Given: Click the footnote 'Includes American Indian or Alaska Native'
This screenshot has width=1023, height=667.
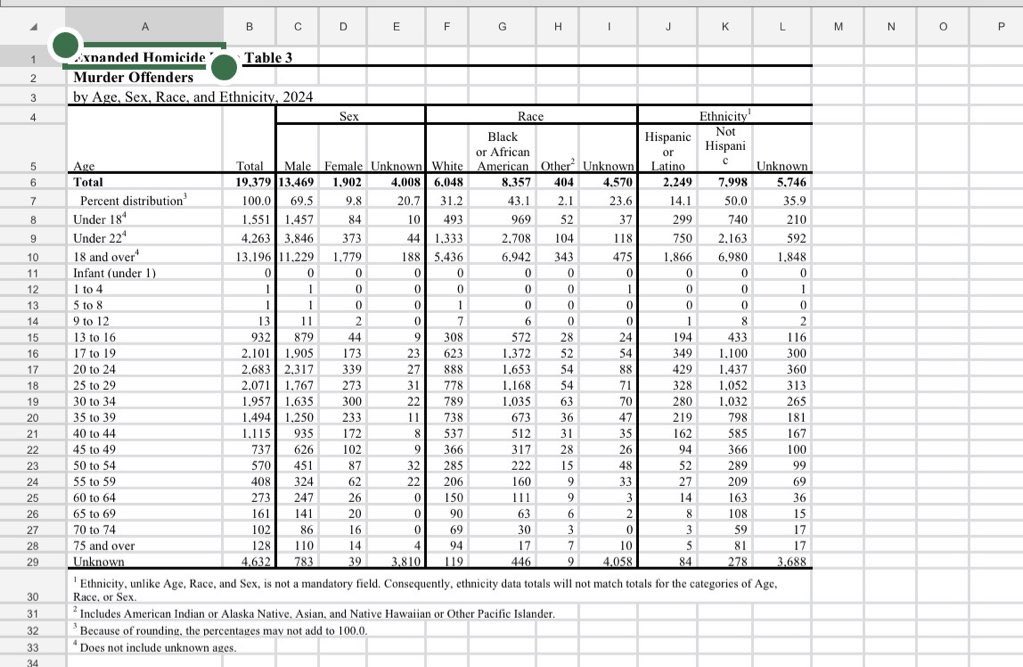Looking at the screenshot, I should [314, 613].
